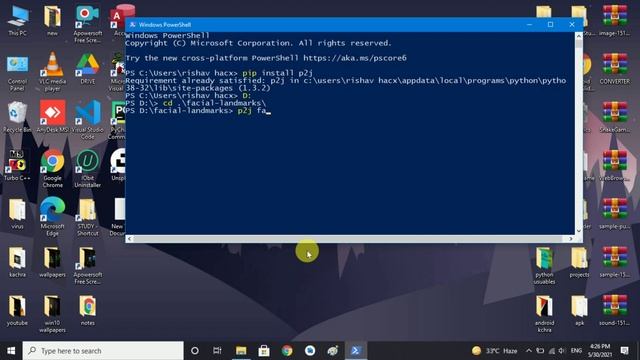Open the Recycle Bin

tap(17, 118)
